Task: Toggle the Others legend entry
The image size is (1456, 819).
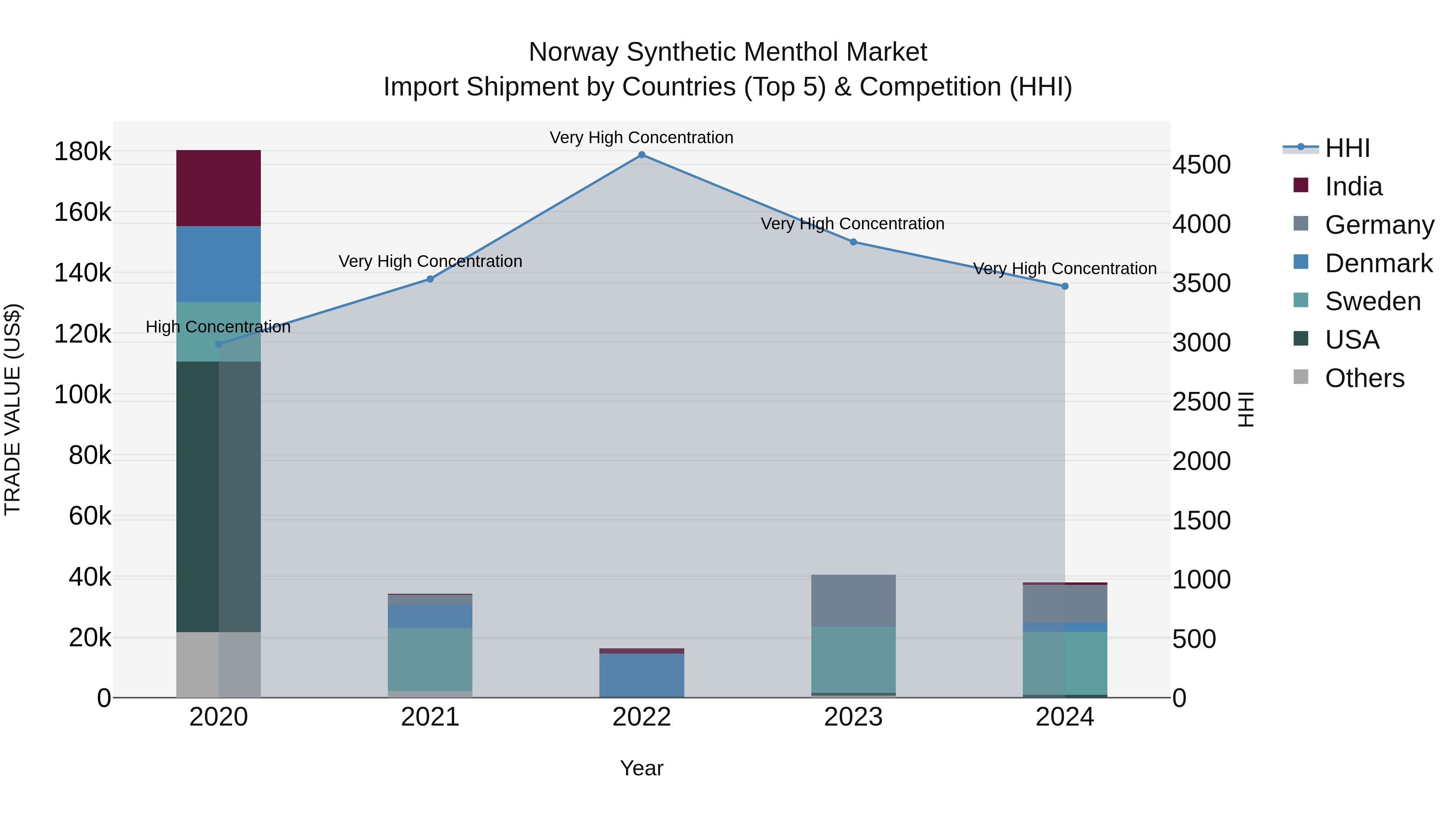Action: click(x=1348, y=378)
